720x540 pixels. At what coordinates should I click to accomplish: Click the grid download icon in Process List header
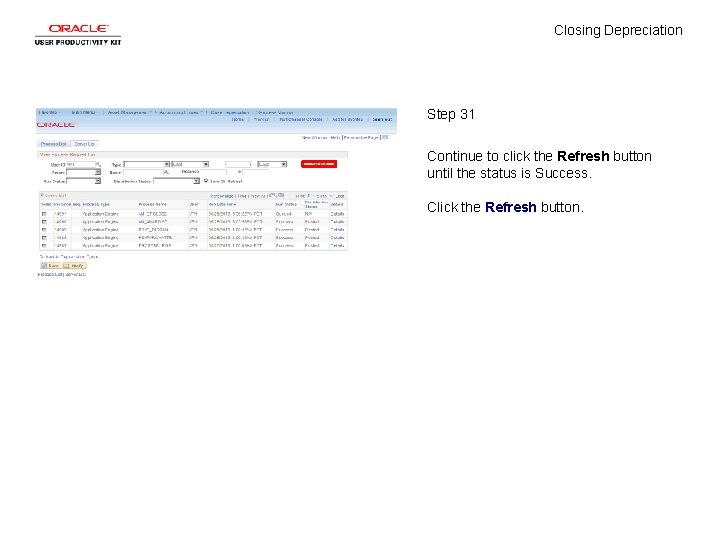281,195
